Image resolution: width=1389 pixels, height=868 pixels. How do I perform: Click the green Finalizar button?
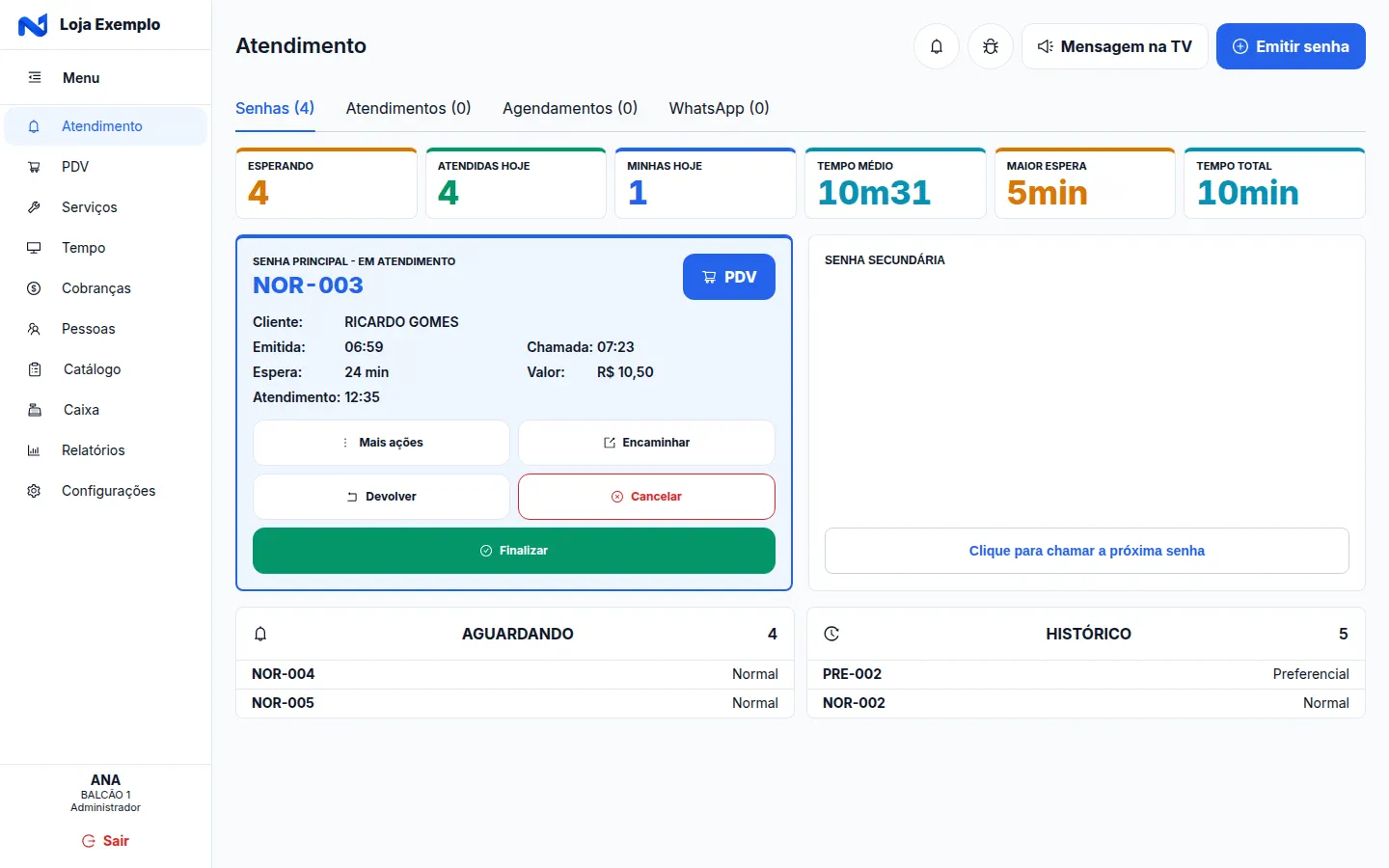[x=514, y=551]
